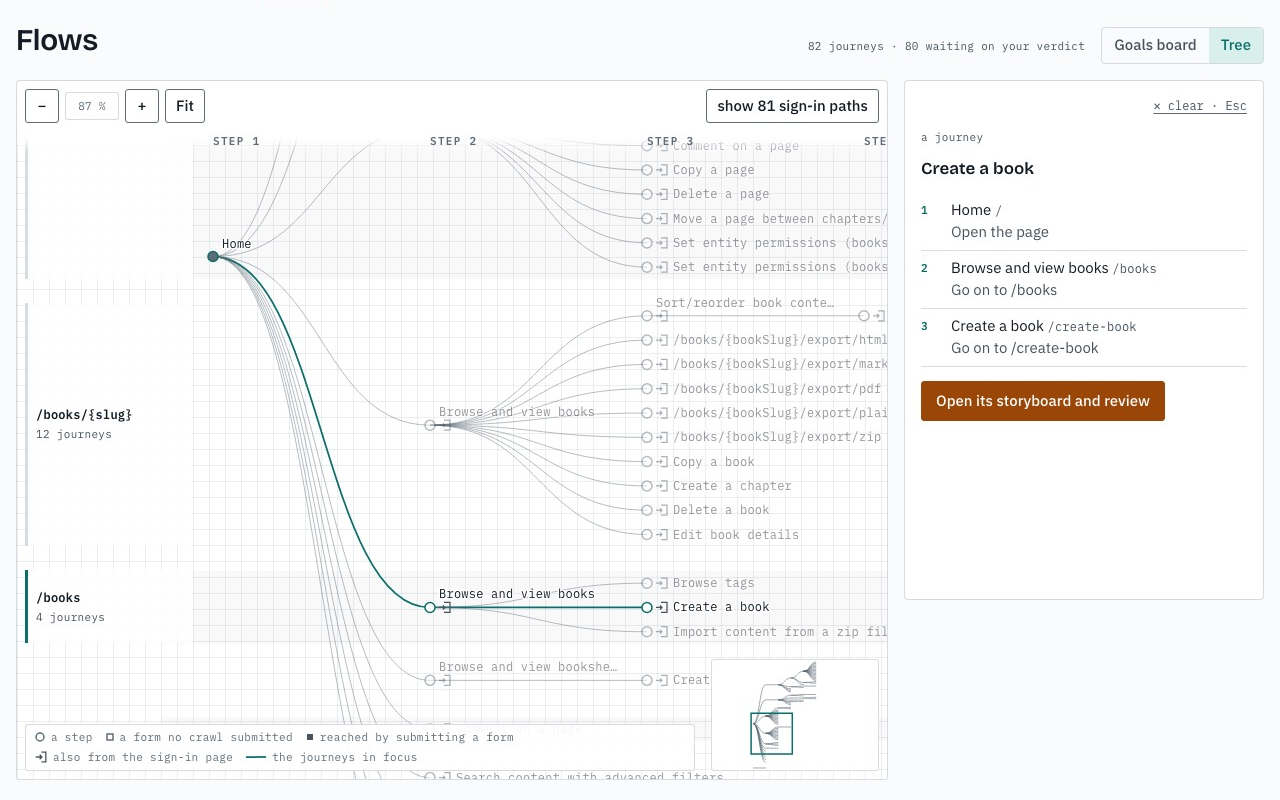1280x800 pixels.
Task: Click the Browse tags node circle
Action: [647, 583]
